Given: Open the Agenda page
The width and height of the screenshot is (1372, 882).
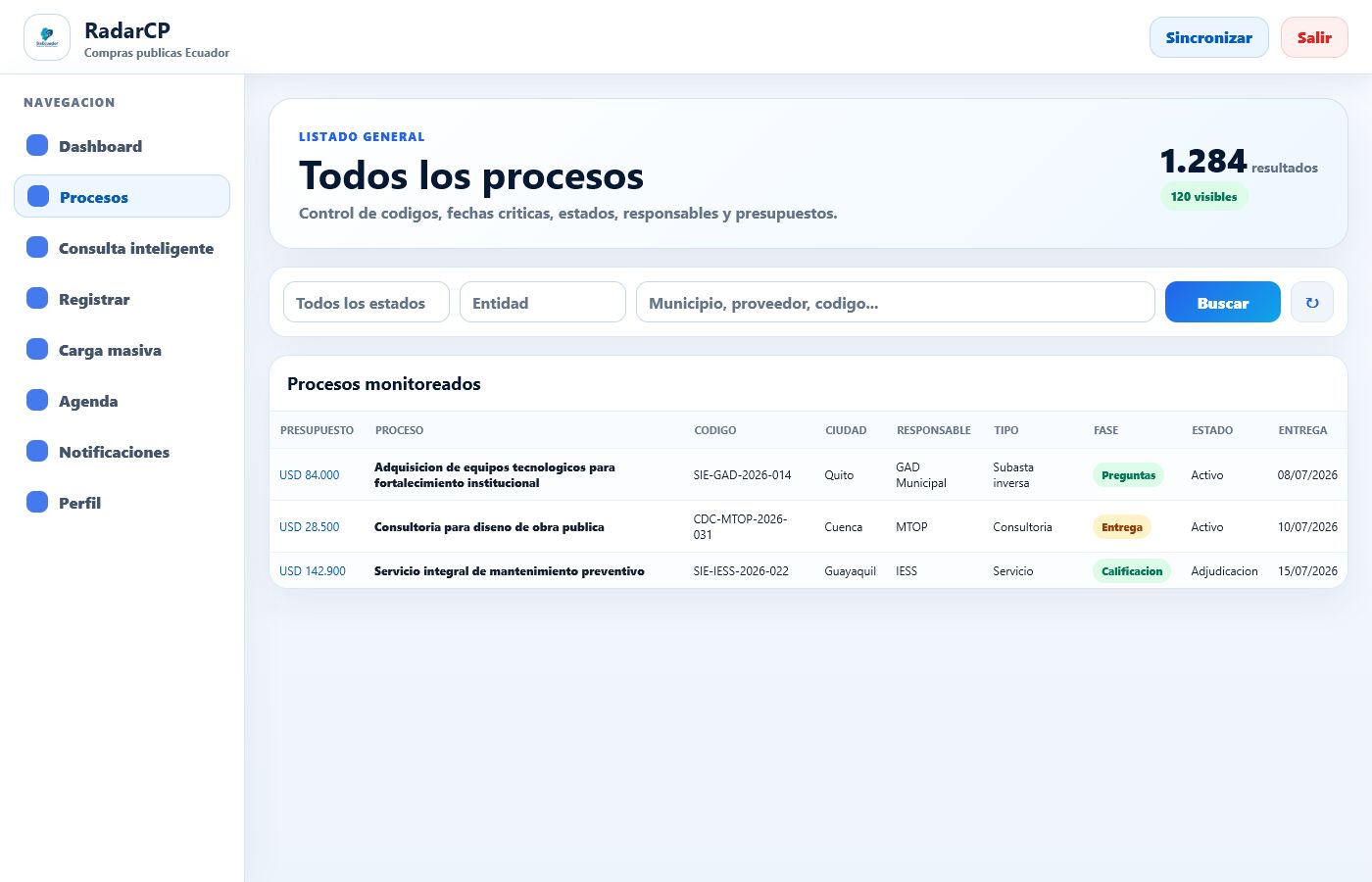Looking at the screenshot, I should 122,400.
